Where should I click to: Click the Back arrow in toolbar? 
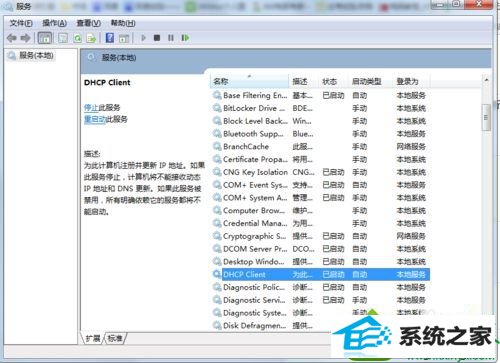(x=12, y=38)
